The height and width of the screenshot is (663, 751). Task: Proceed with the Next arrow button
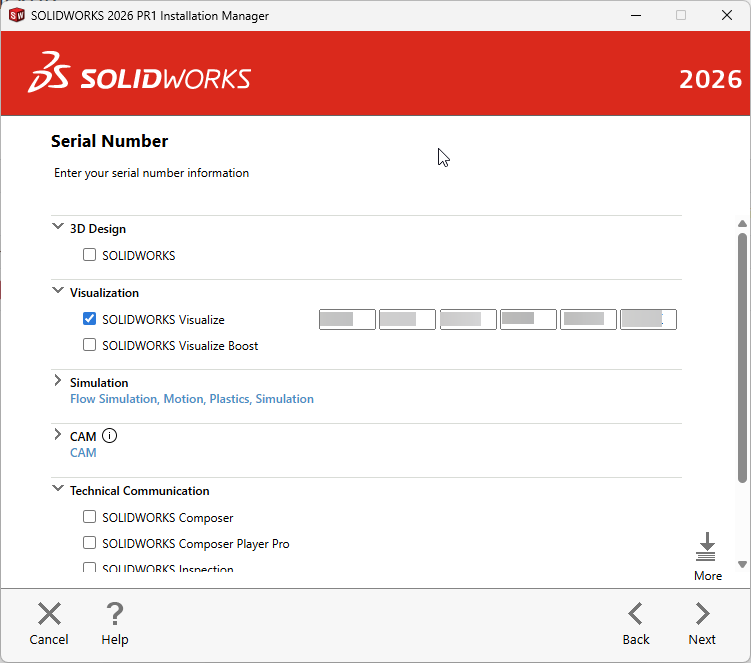[702, 614]
